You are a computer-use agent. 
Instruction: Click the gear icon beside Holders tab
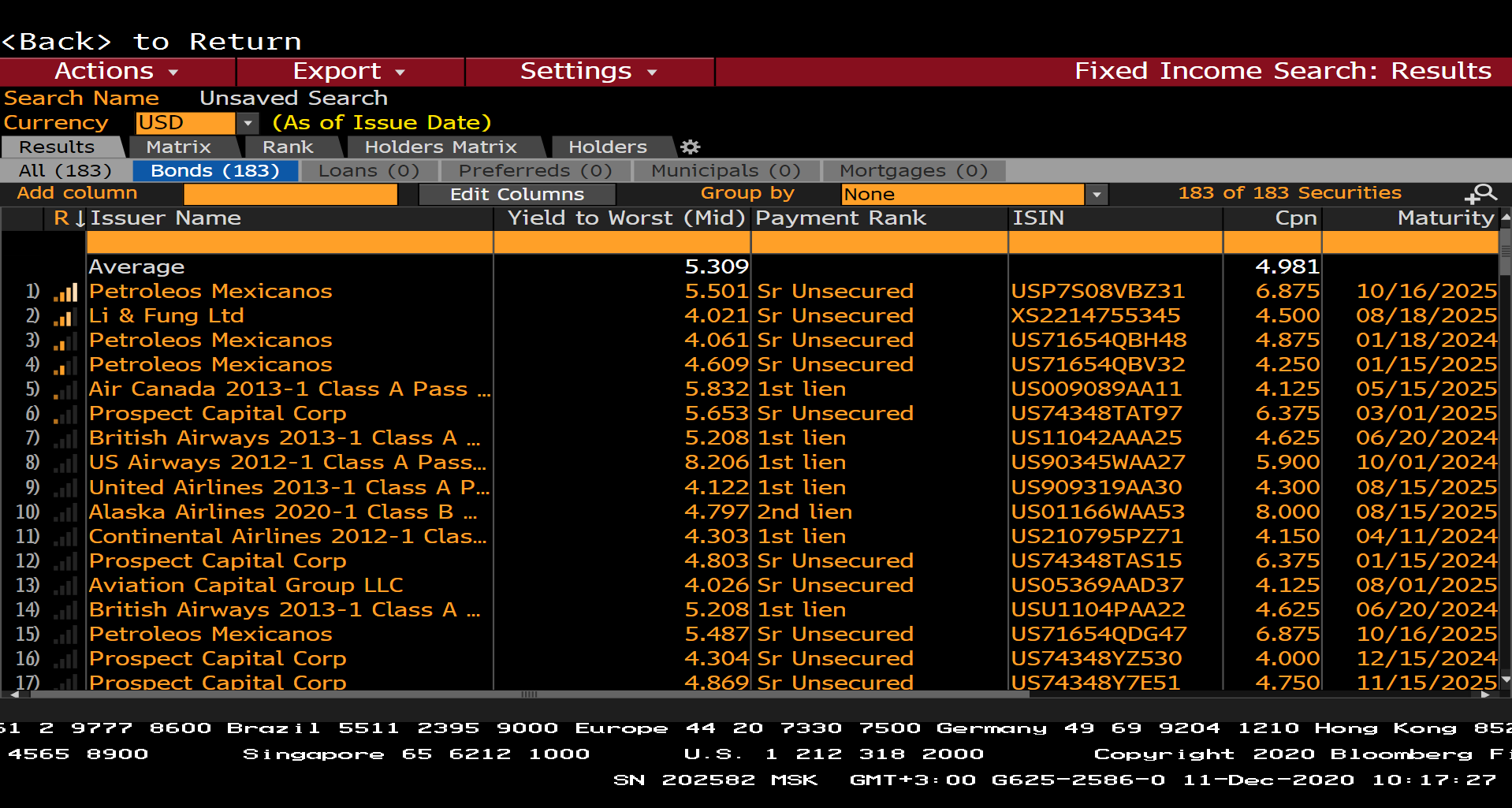pyautogui.click(x=691, y=147)
